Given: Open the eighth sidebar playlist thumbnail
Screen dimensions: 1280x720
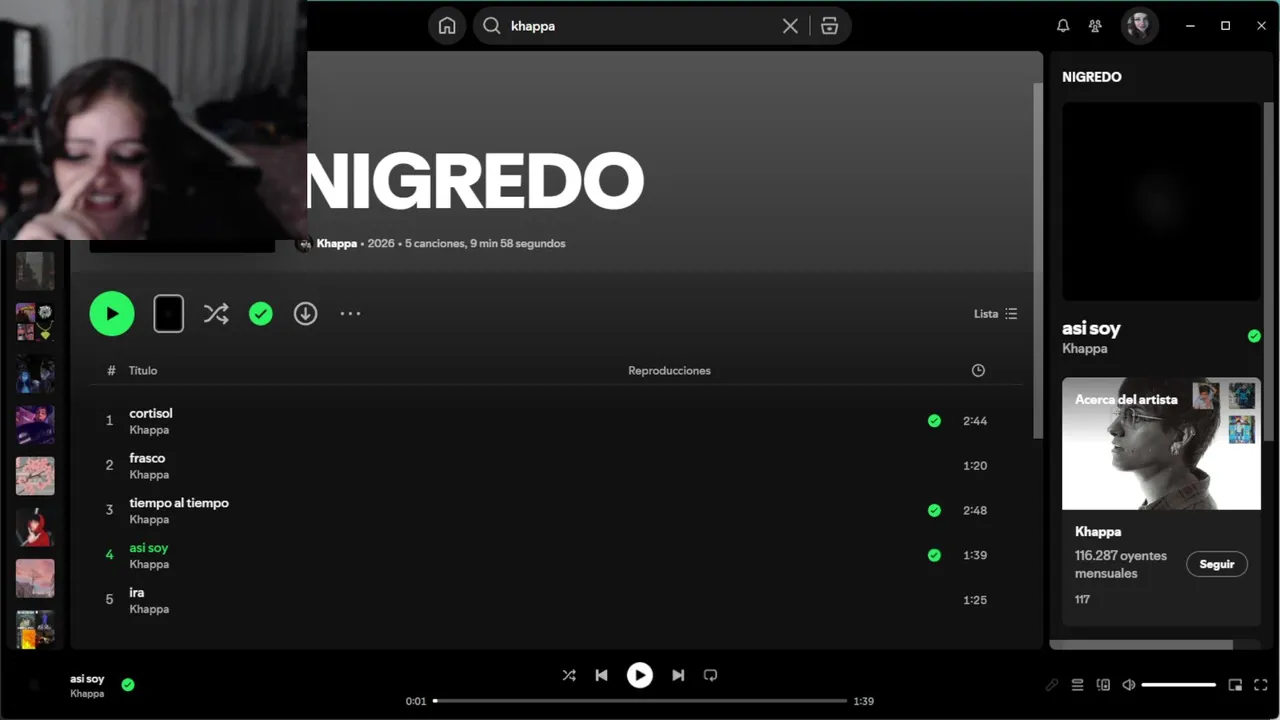Looking at the screenshot, I should [35, 629].
